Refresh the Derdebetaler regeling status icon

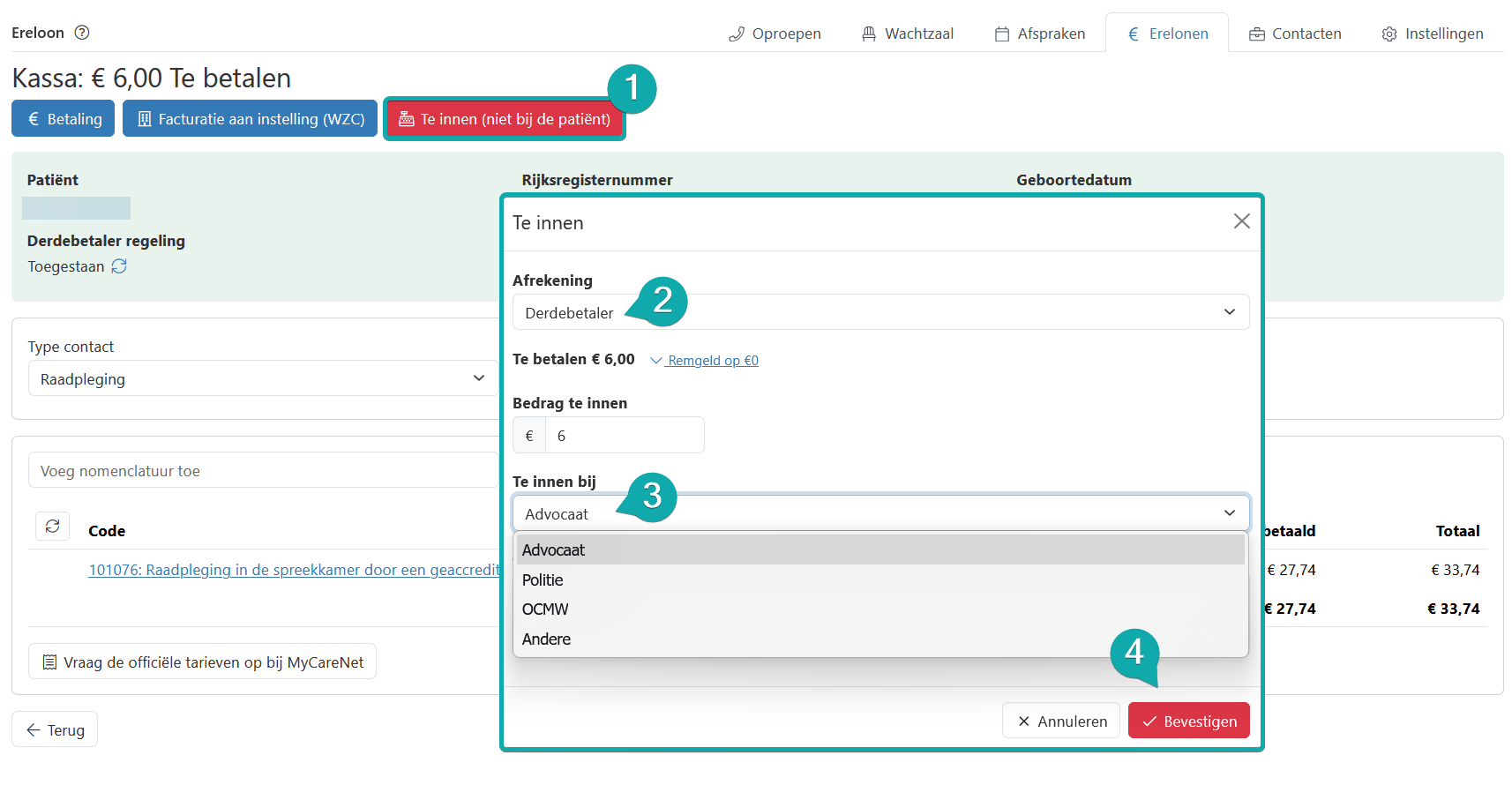[x=119, y=266]
